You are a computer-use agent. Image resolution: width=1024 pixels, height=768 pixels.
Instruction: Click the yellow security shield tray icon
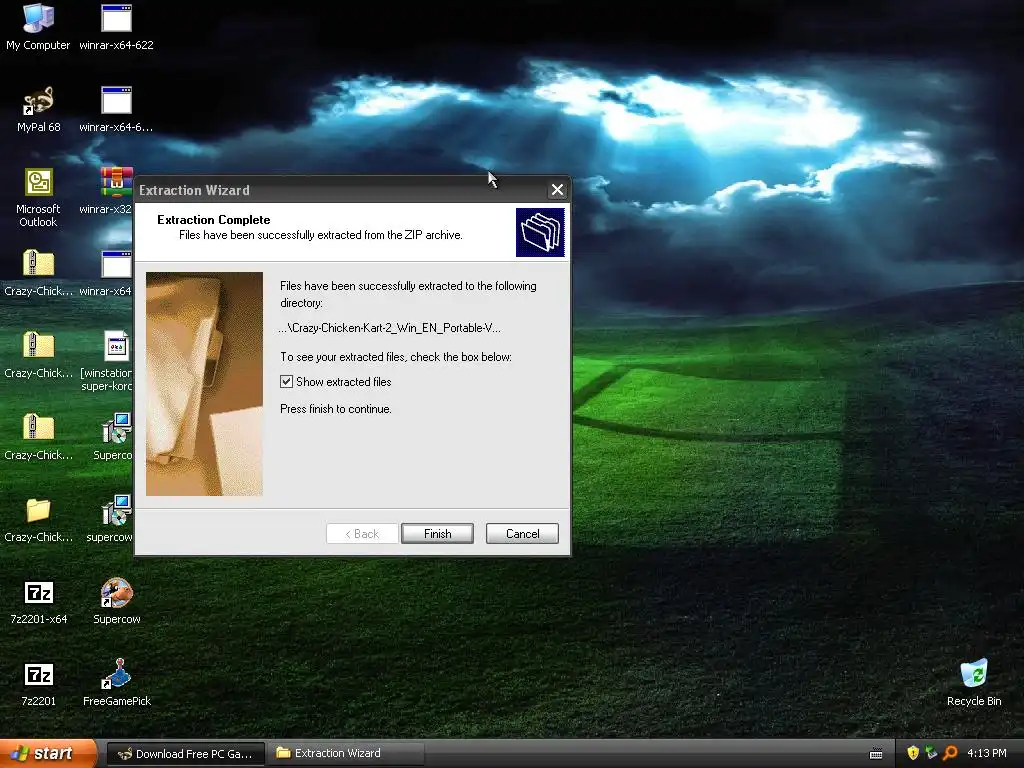913,753
